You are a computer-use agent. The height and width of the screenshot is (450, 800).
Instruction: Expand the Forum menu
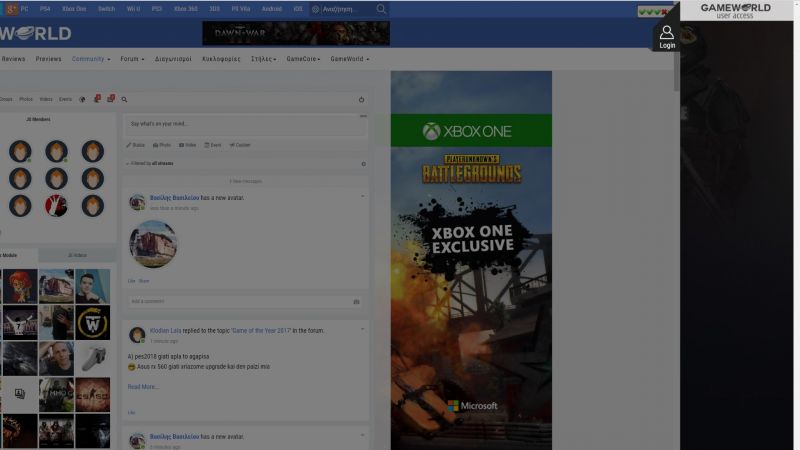[132, 59]
